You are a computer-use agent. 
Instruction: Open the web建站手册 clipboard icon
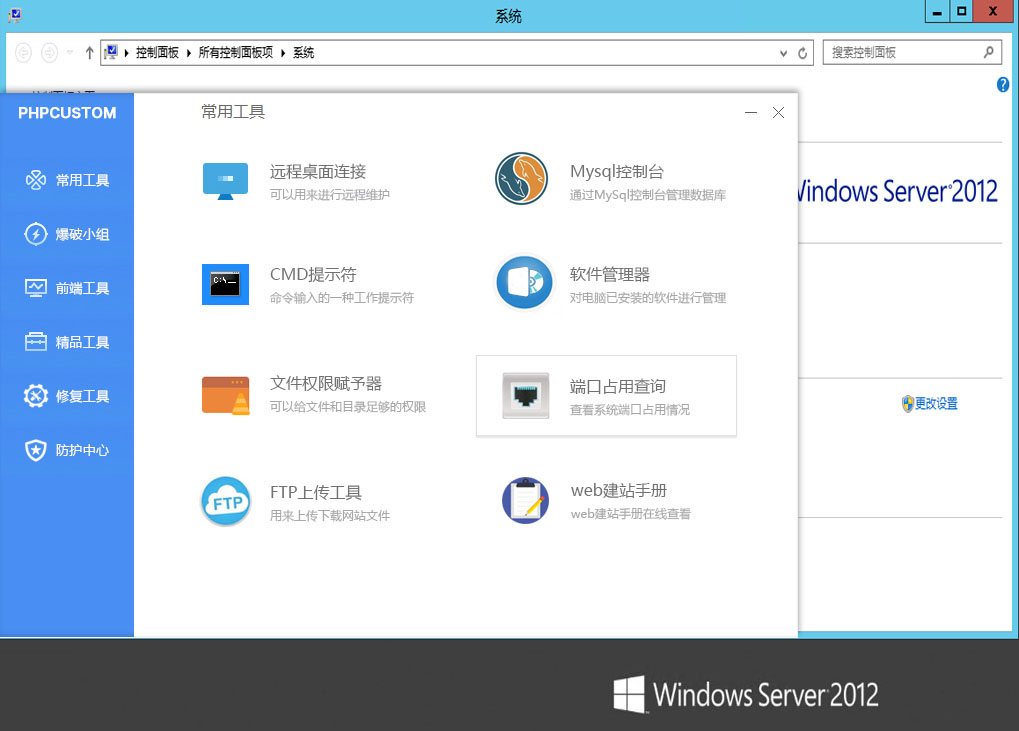pos(525,500)
